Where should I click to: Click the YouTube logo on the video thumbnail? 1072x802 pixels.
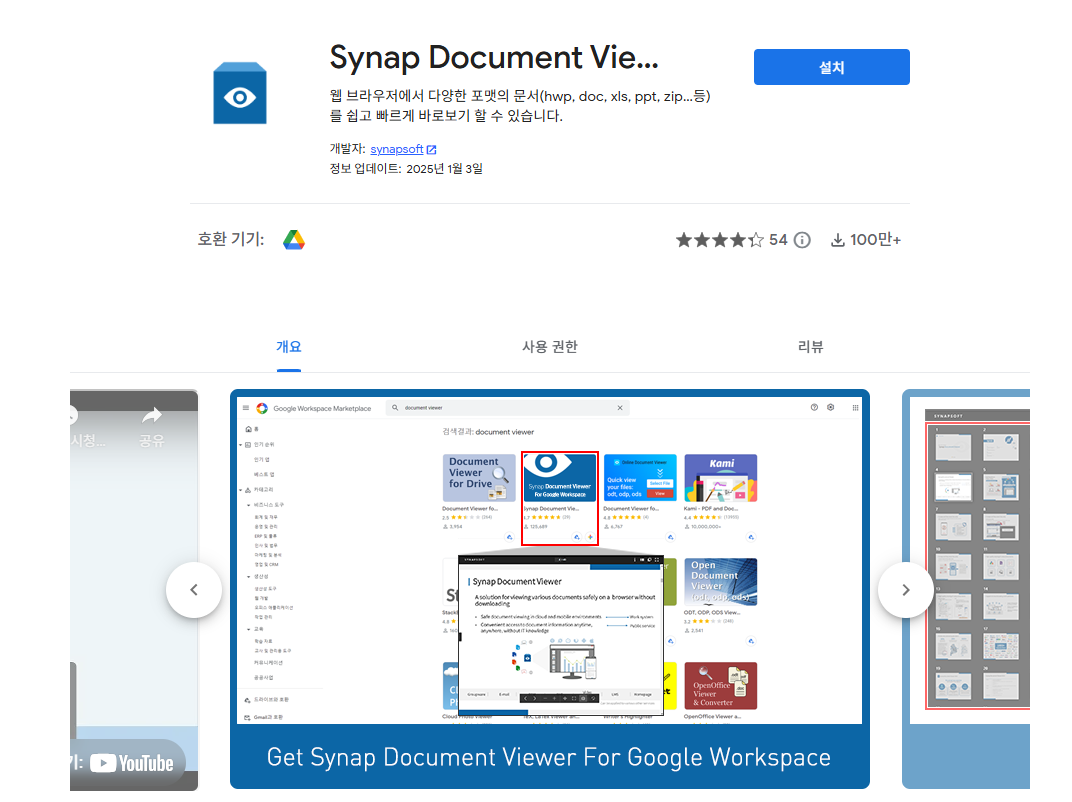tap(131, 763)
